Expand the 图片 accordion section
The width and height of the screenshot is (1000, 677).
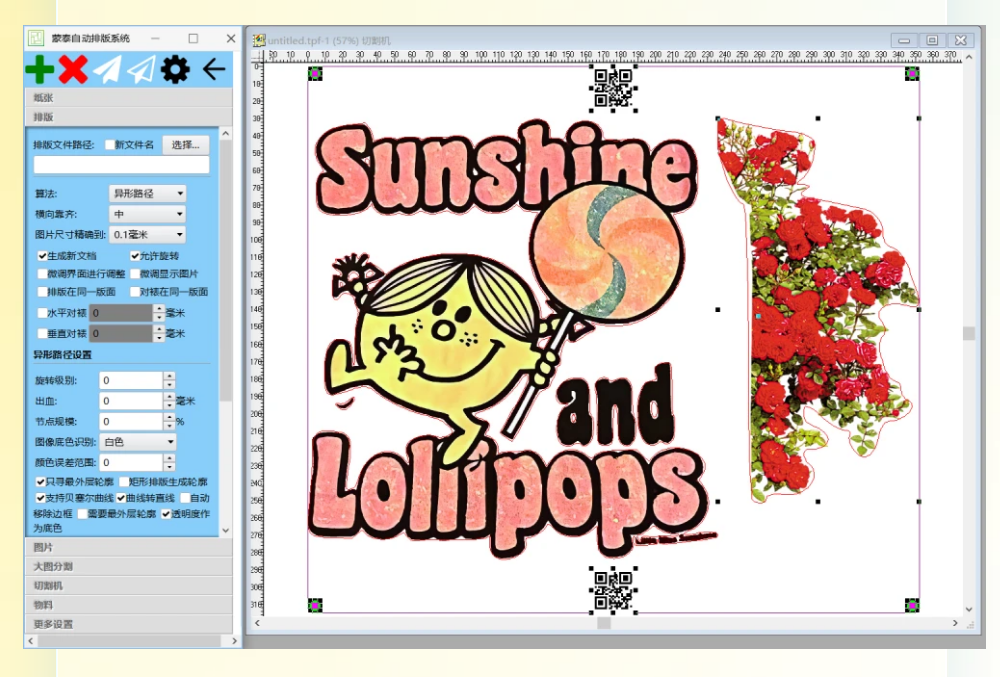coord(129,547)
